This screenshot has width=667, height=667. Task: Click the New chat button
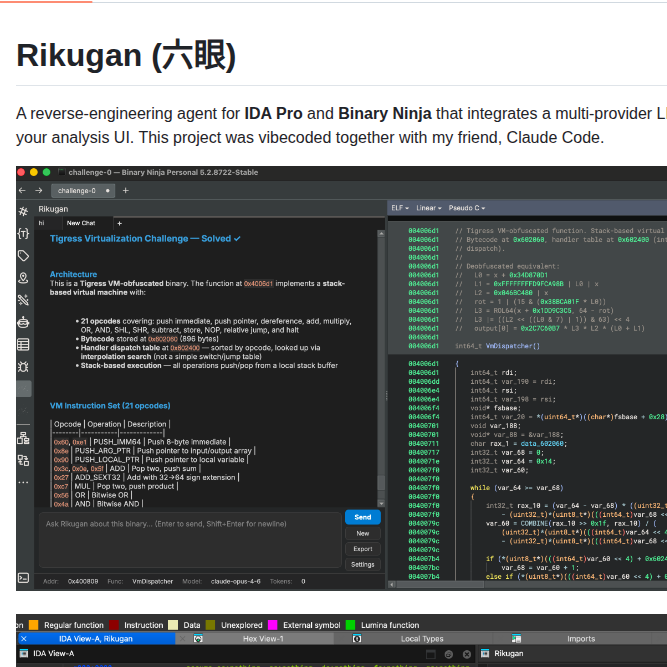(x=363, y=533)
